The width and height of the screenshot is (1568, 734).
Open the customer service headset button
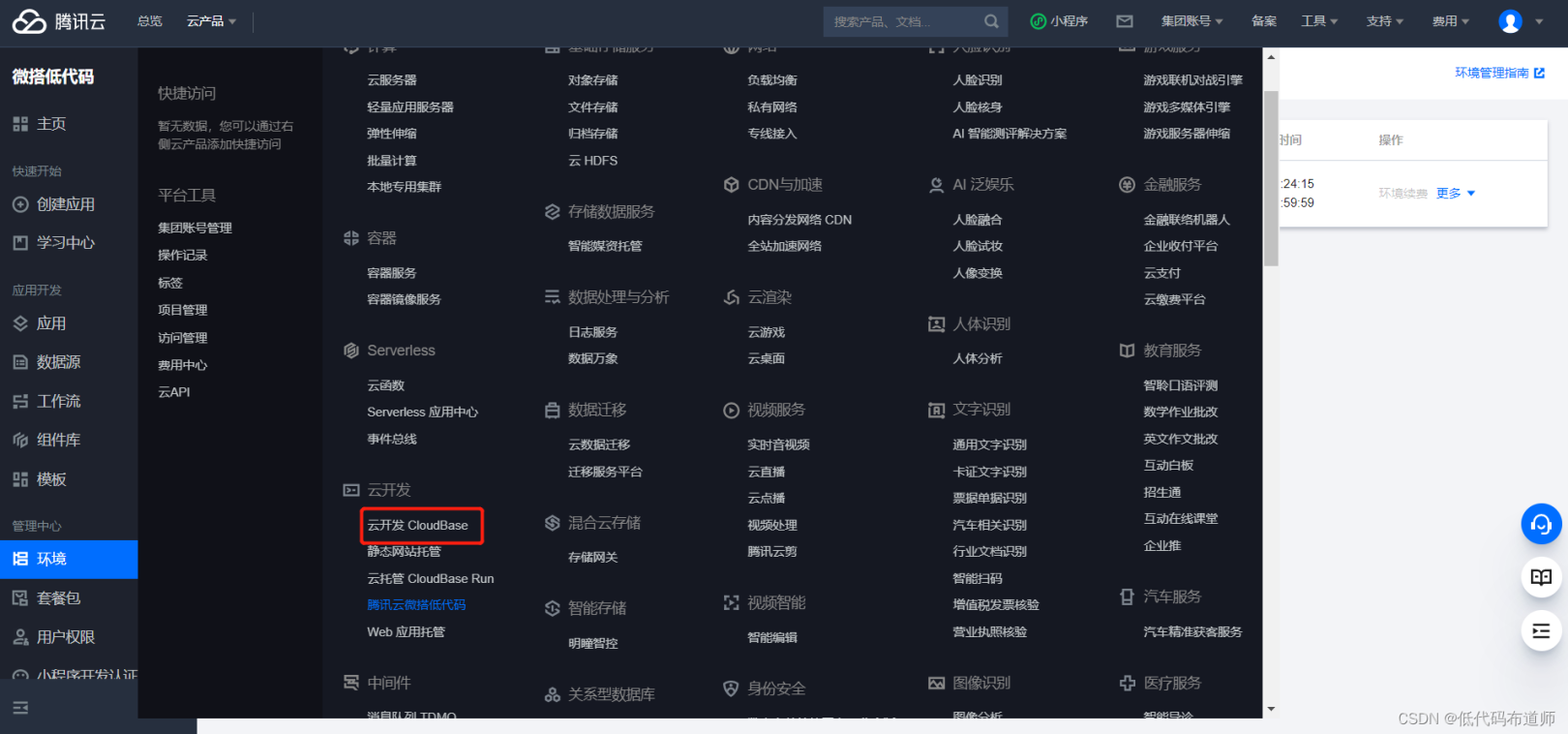pyautogui.click(x=1541, y=524)
